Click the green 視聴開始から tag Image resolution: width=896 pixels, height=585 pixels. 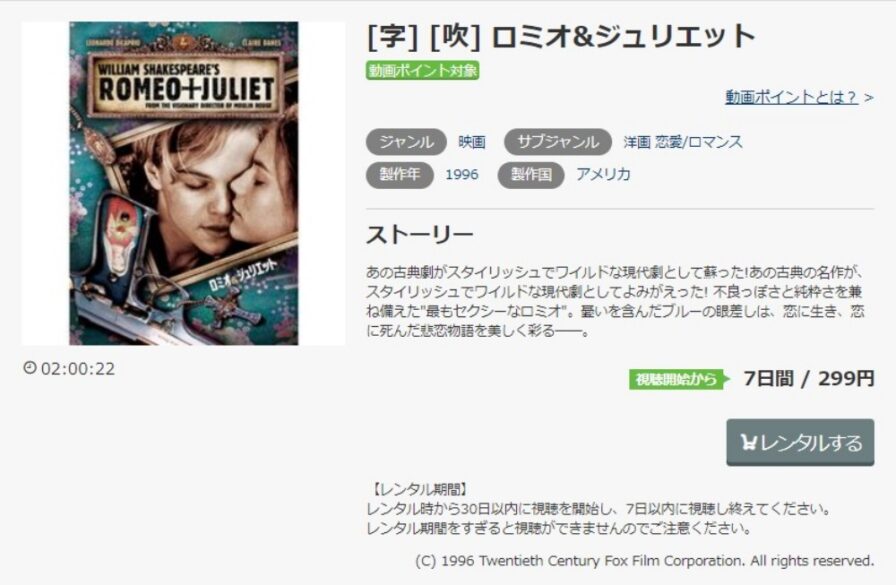(679, 379)
